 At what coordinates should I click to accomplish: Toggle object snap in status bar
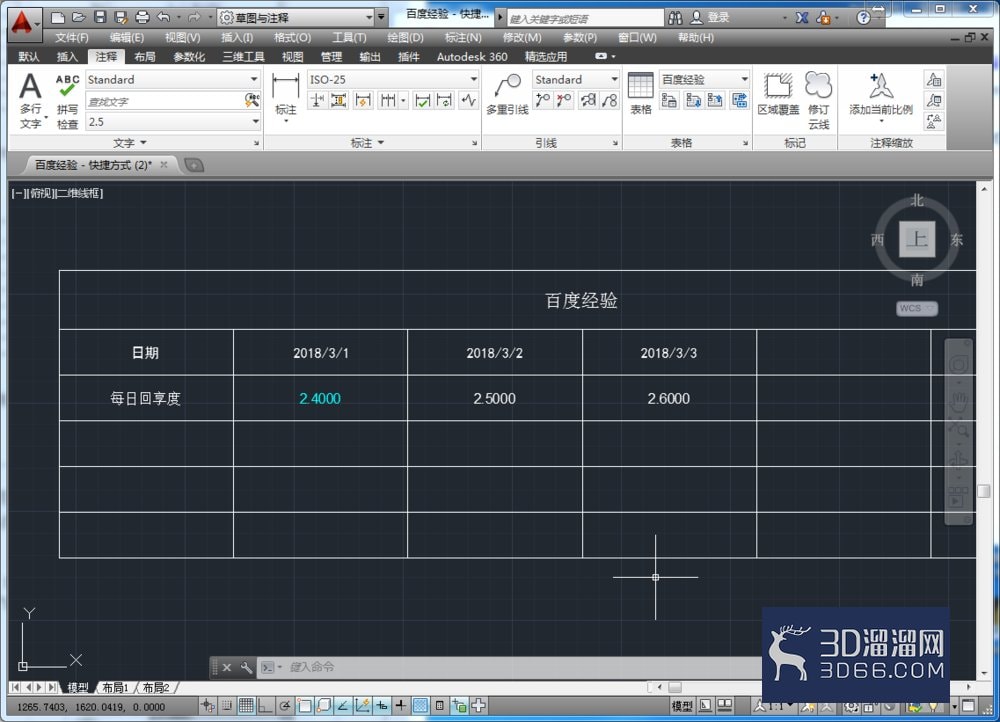[304, 705]
